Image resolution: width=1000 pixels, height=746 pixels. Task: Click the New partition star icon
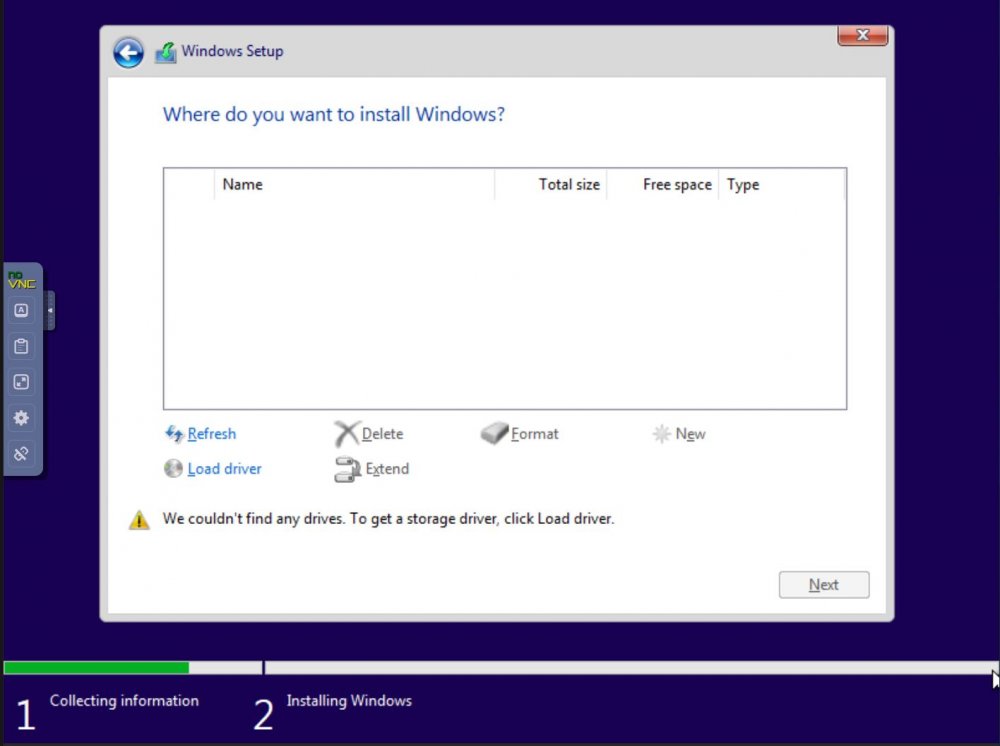pyautogui.click(x=661, y=434)
